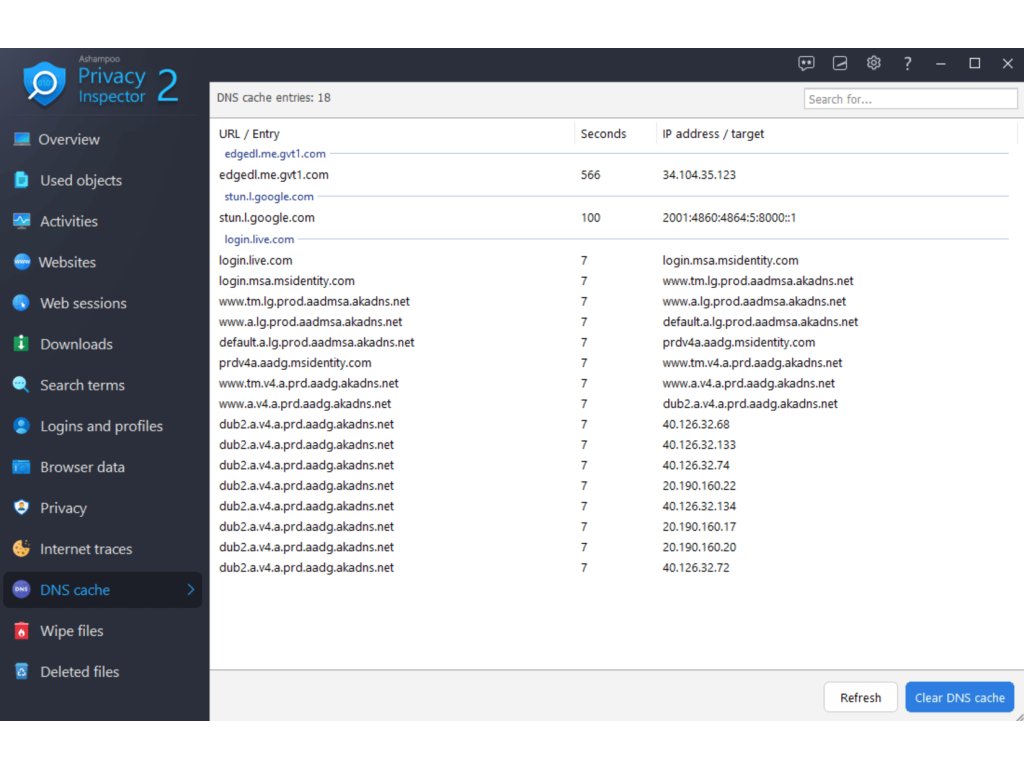Collapse the stun.l.google.com group header

(268, 197)
